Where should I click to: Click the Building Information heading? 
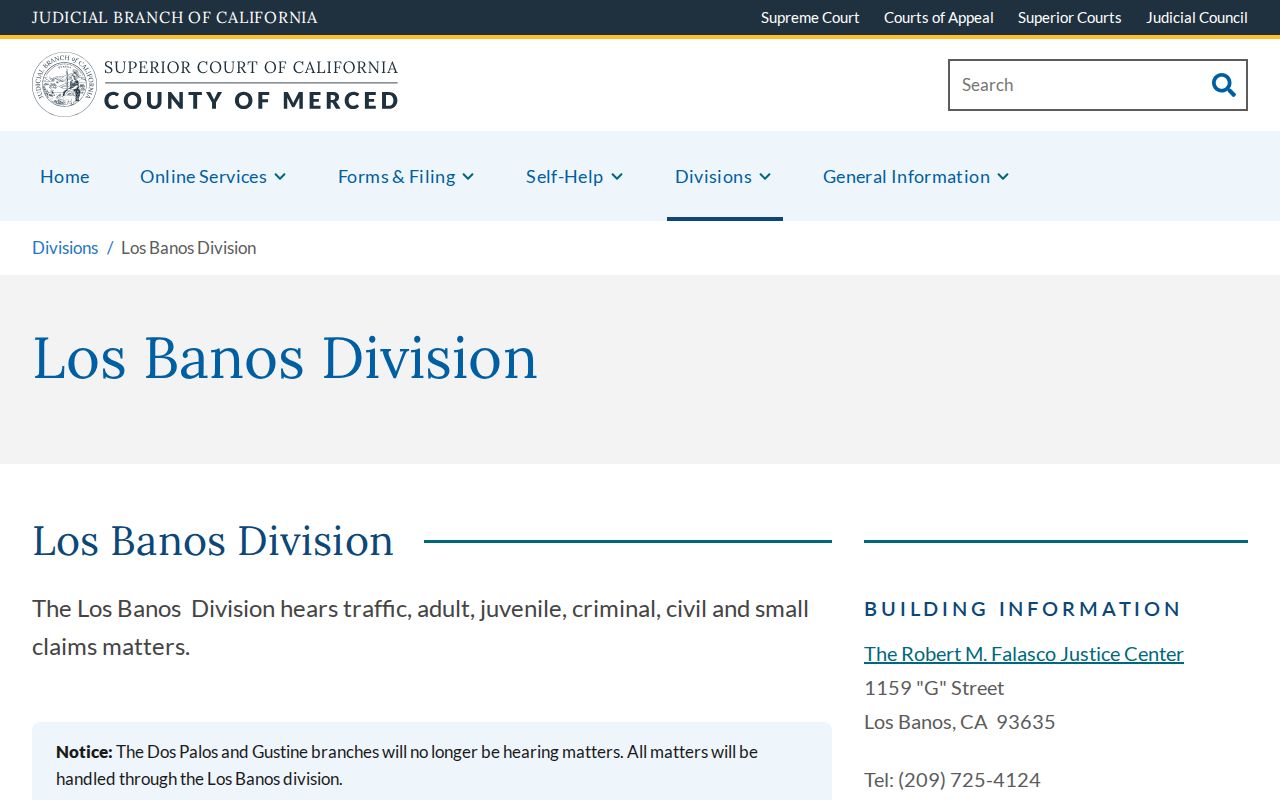1023,609
